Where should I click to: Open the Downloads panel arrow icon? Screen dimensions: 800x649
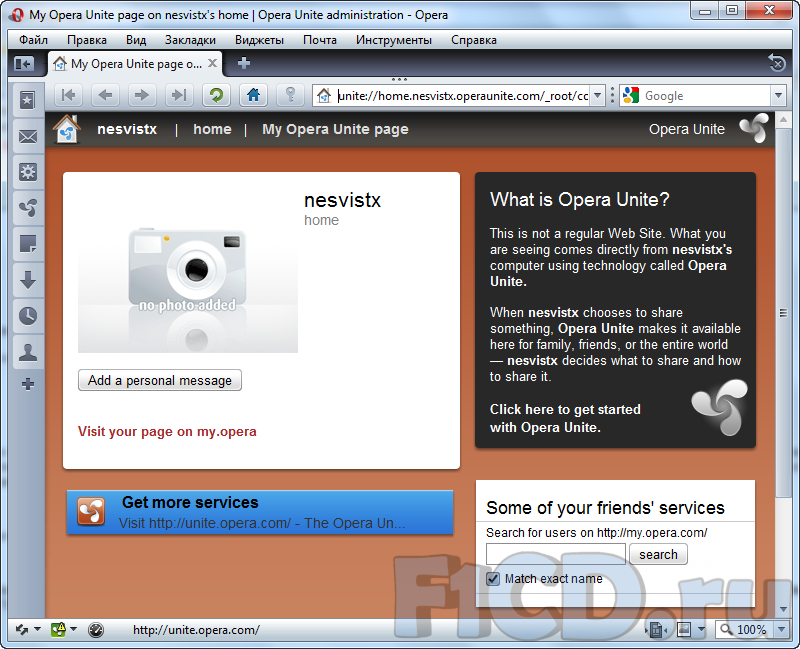[x=28, y=280]
